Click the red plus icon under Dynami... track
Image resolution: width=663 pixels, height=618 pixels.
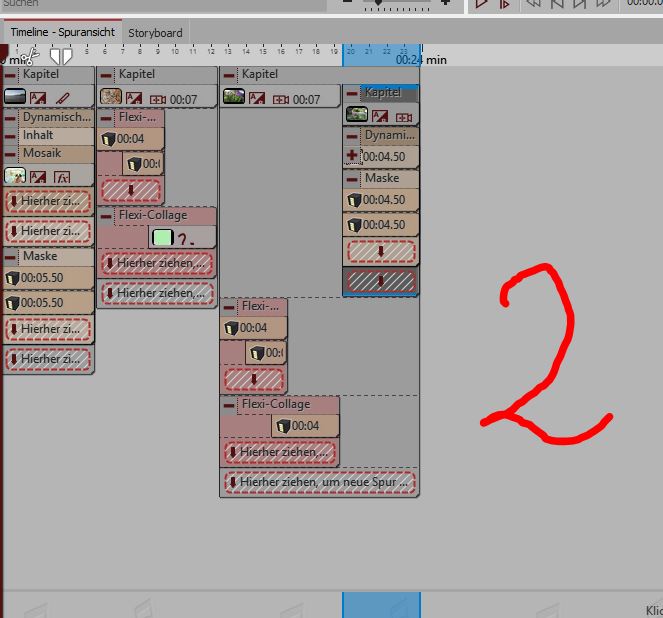point(352,156)
